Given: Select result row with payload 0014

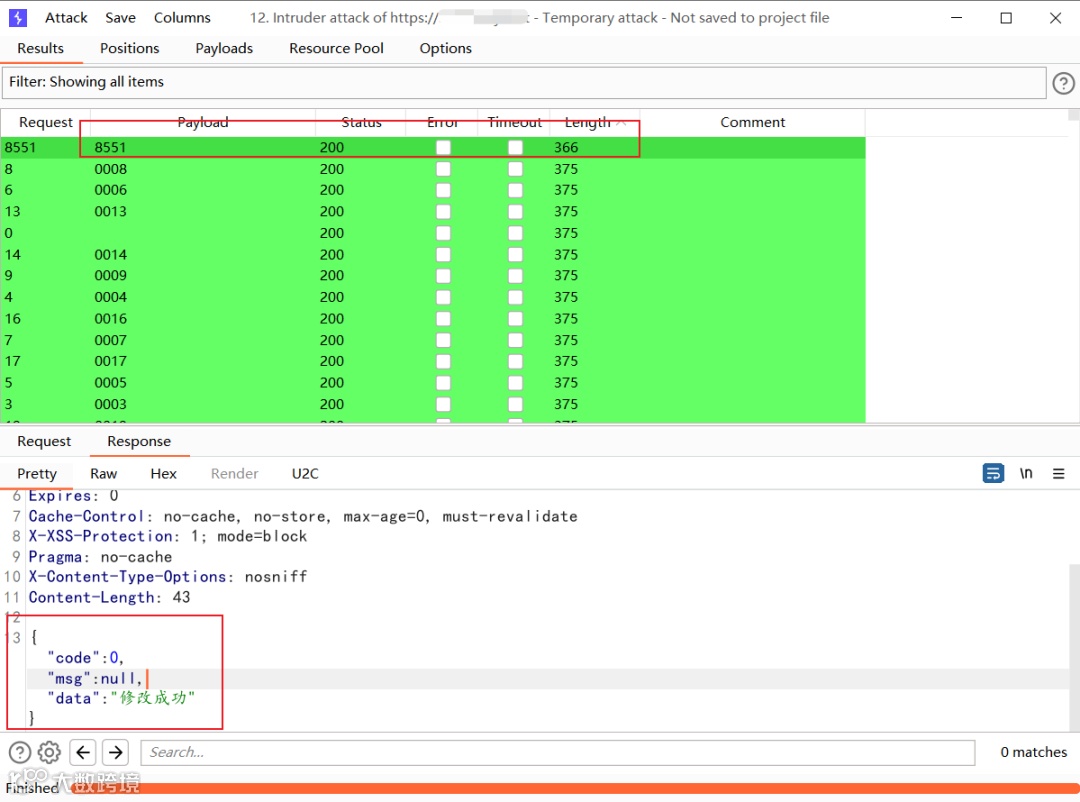Looking at the screenshot, I should tap(433, 255).
